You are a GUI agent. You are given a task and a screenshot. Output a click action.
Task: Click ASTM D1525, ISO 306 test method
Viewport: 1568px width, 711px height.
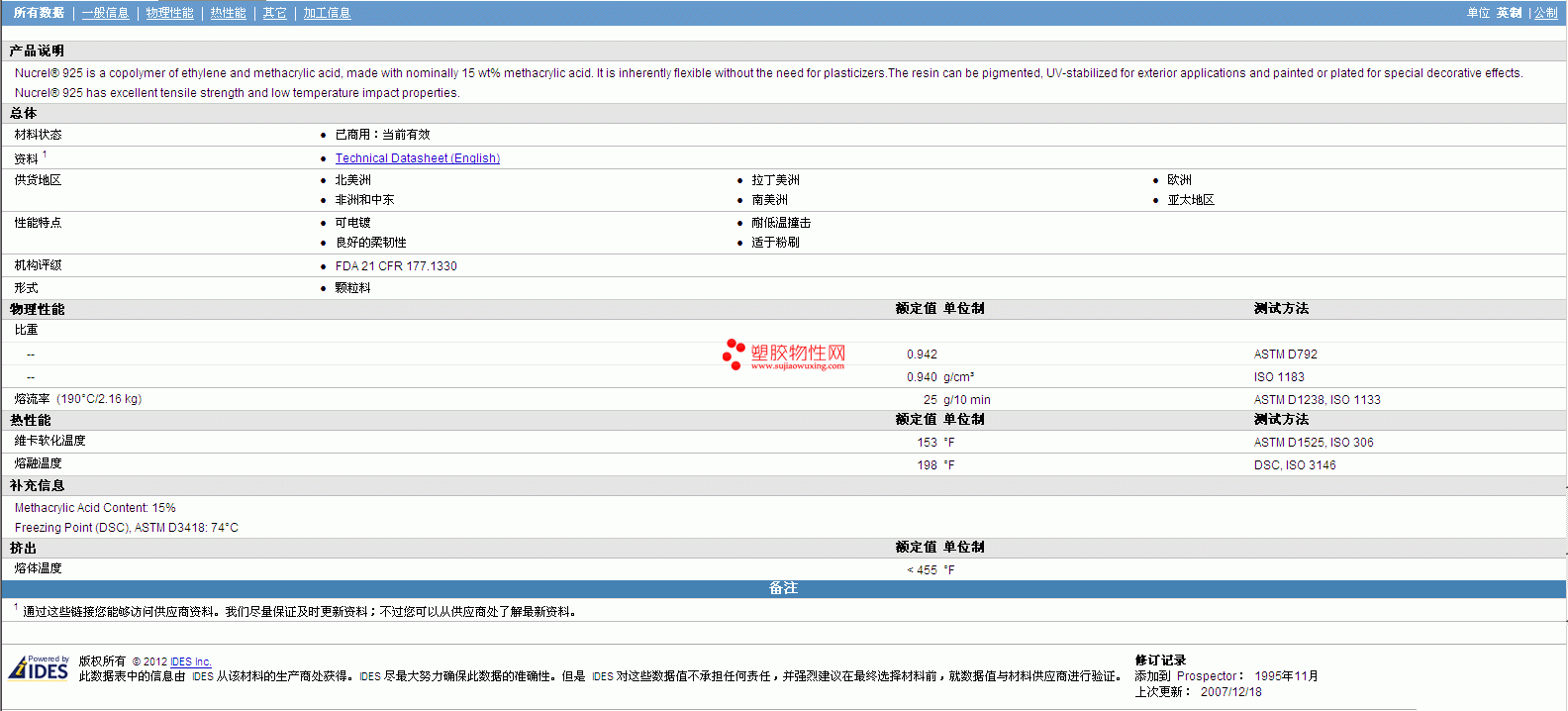[1314, 443]
